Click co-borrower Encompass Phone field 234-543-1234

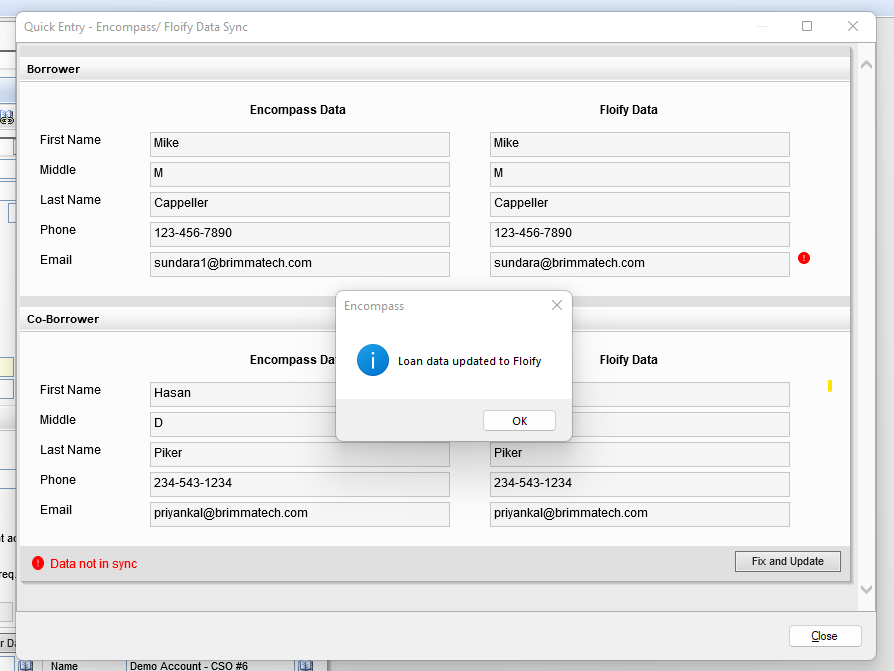(299, 483)
